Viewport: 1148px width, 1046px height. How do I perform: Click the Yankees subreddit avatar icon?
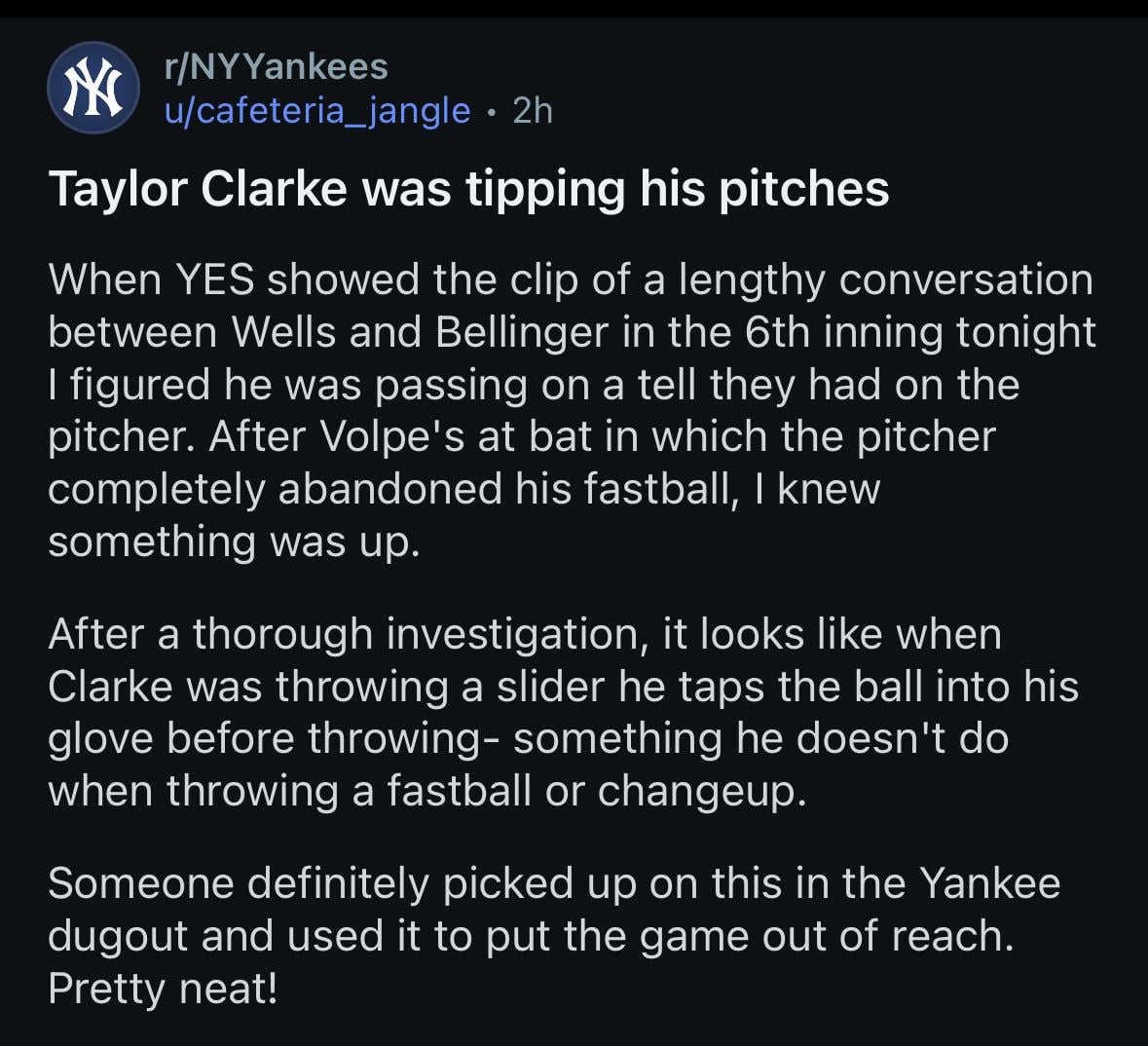coord(93,89)
